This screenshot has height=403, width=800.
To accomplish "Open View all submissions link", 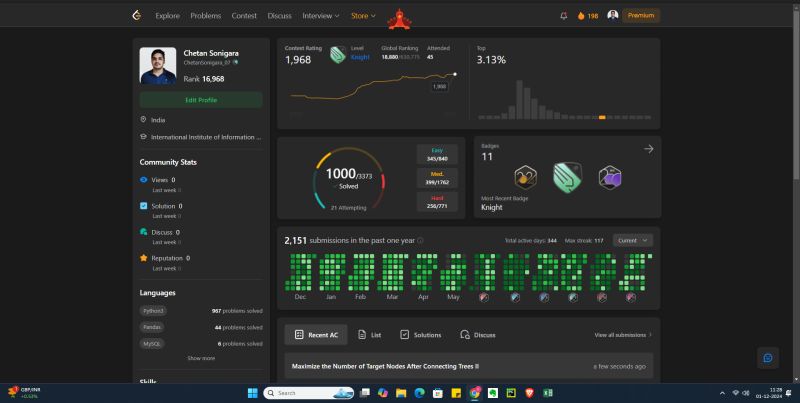I will point(623,335).
